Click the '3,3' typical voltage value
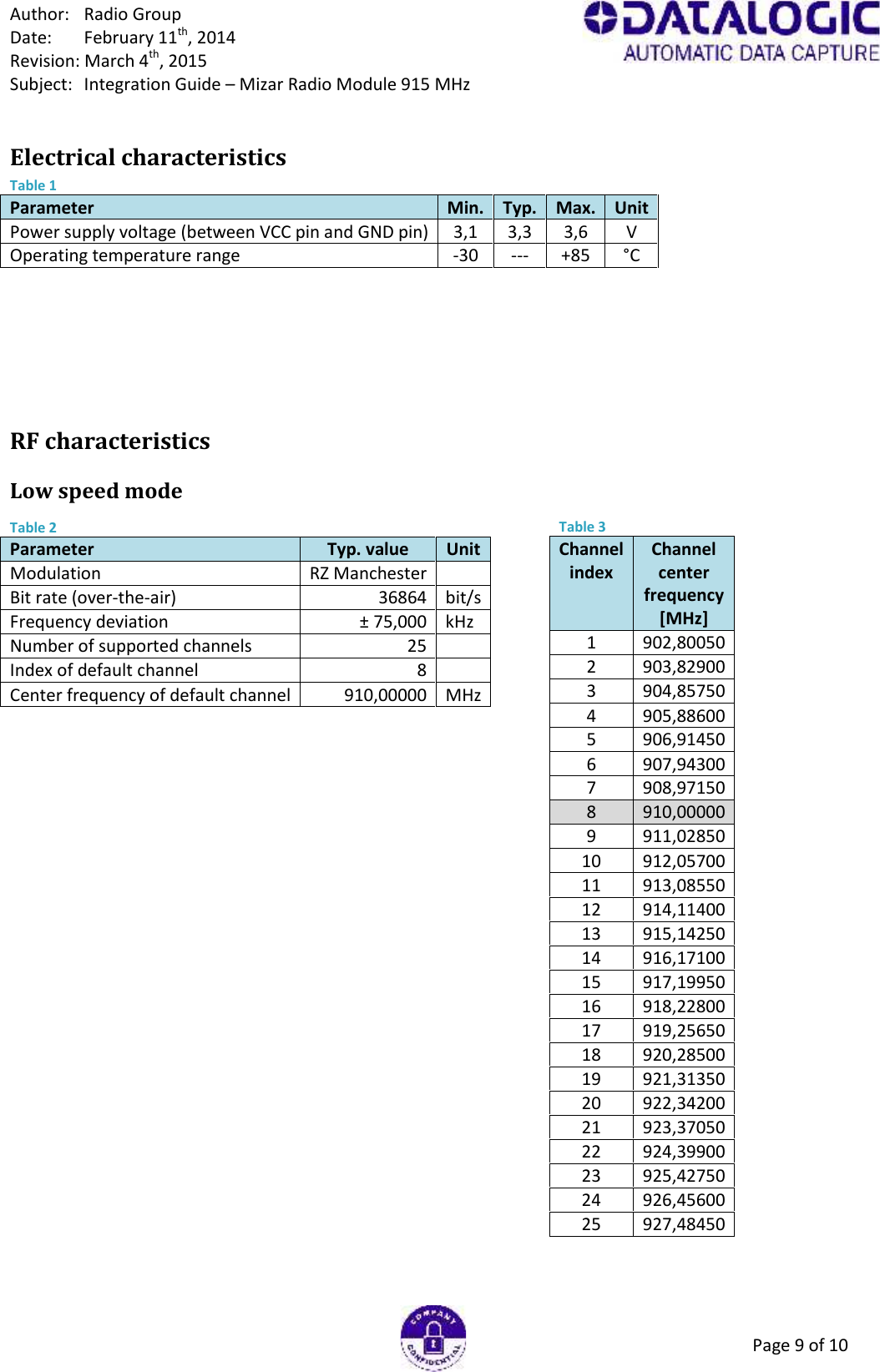 [519, 232]
